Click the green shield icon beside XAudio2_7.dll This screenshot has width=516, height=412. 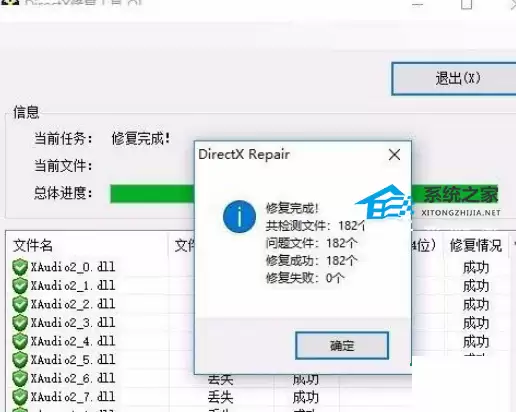pyautogui.click(x=20, y=397)
